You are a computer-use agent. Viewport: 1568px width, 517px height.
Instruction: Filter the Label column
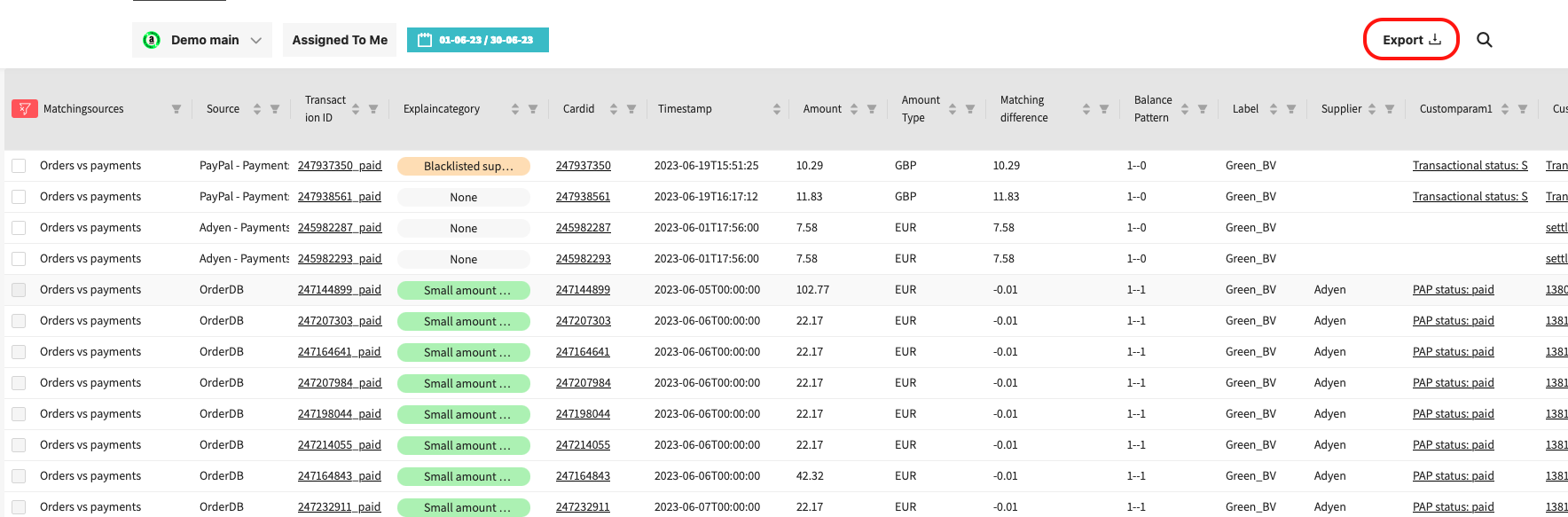[x=1291, y=109]
